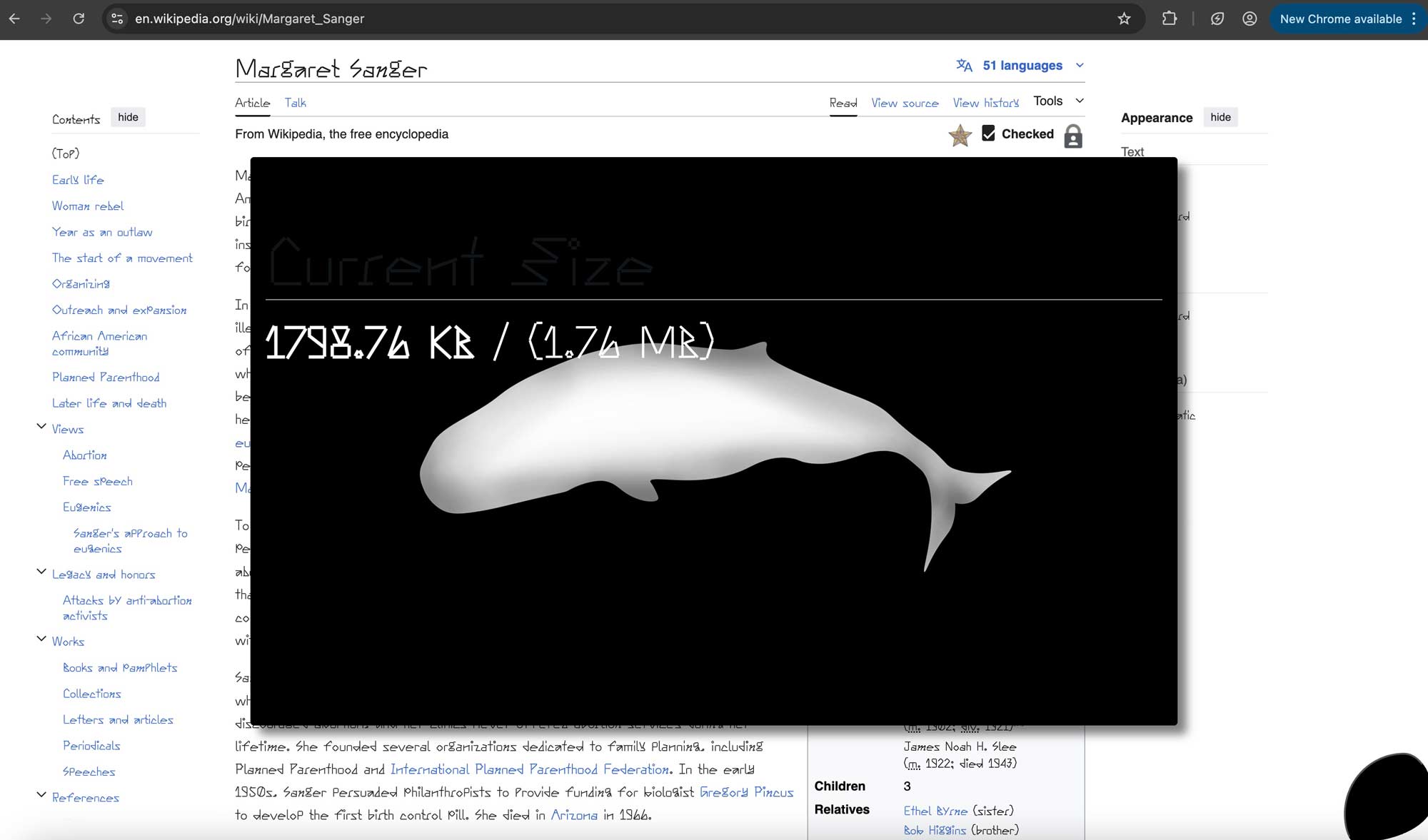The image size is (1428, 840).
Task: Open the Chrome profile avatar icon
Action: click(1249, 19)
